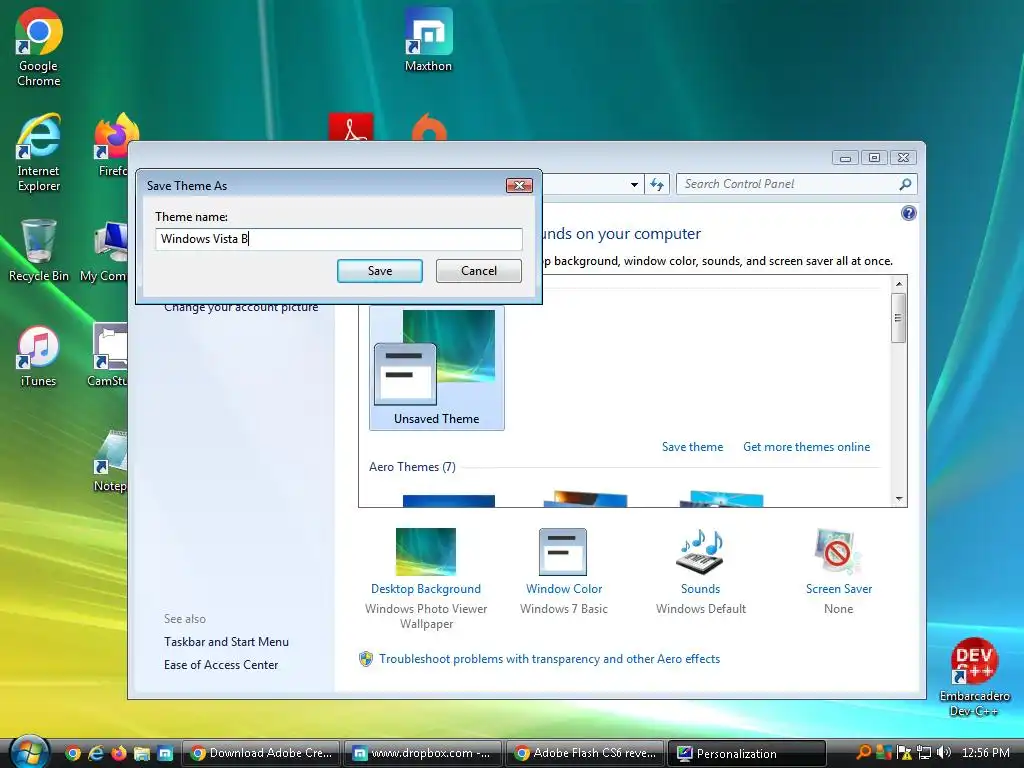Open the Maxthon desktop shortcut
This screenshot has height=768, width=1024.
point(428,40)
